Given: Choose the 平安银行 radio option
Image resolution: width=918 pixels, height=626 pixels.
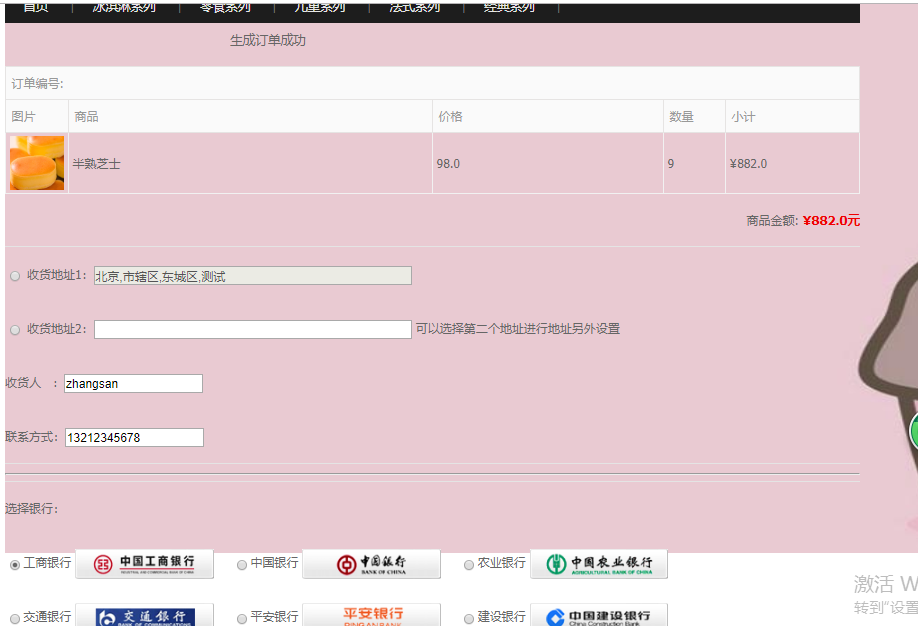Looking at the screenshot, I should [242, 618].
